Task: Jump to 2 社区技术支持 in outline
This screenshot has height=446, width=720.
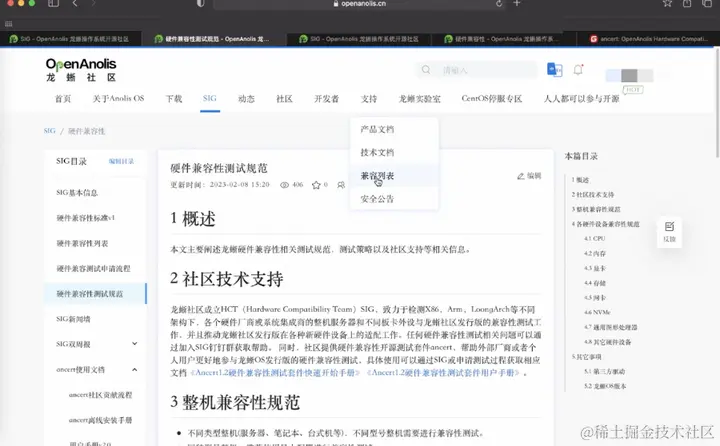Action: click(x=593, y=194)
